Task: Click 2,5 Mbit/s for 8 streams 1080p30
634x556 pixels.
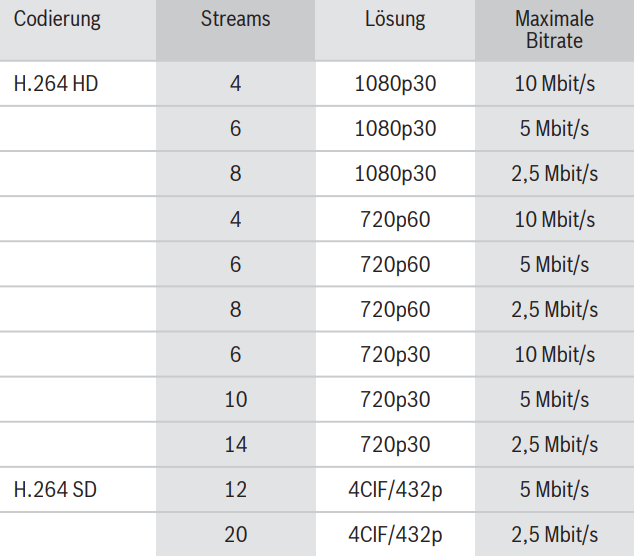Action: click(x=554, y=174)
